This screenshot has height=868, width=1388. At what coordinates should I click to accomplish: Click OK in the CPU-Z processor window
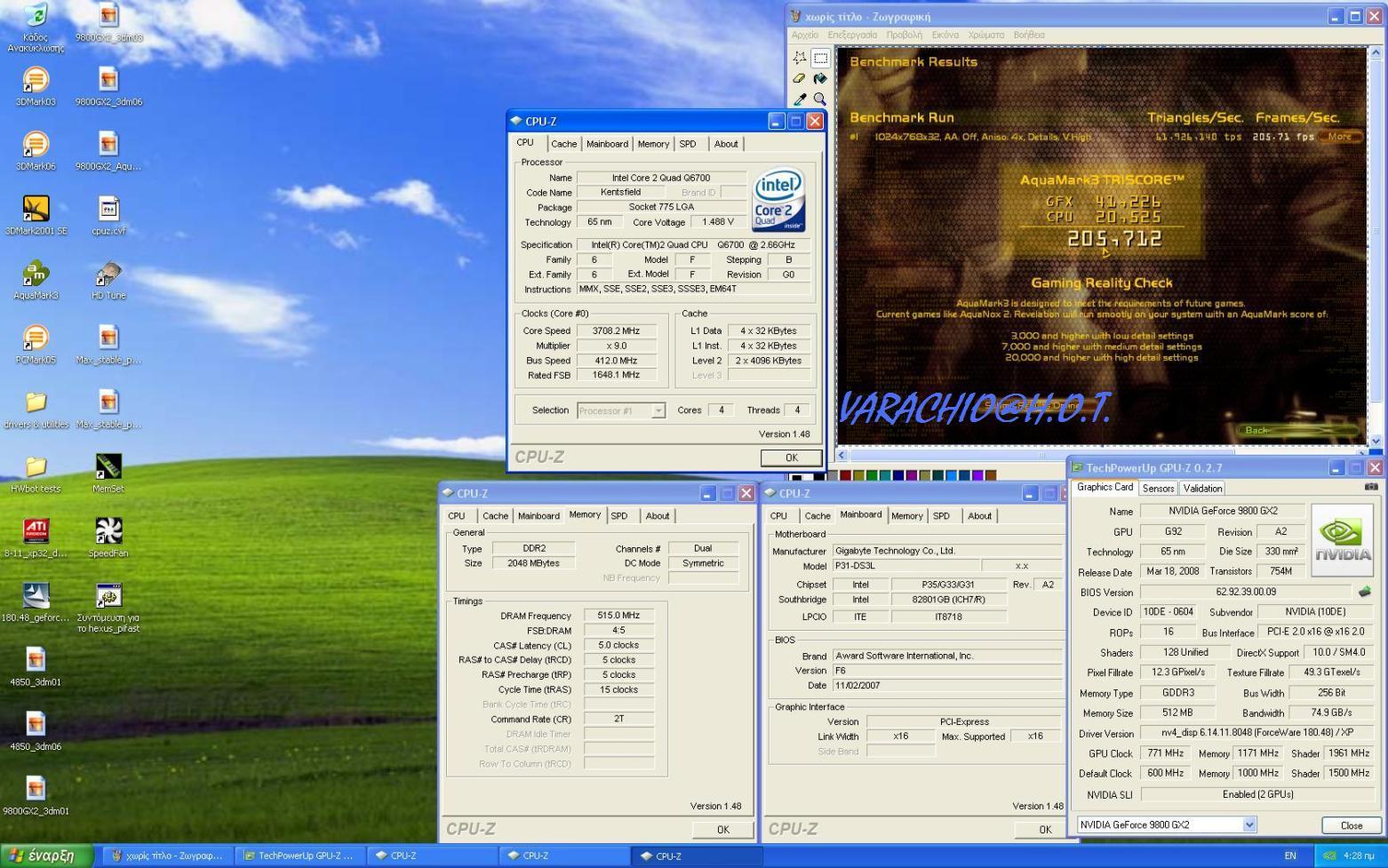(x=791, y=458)
